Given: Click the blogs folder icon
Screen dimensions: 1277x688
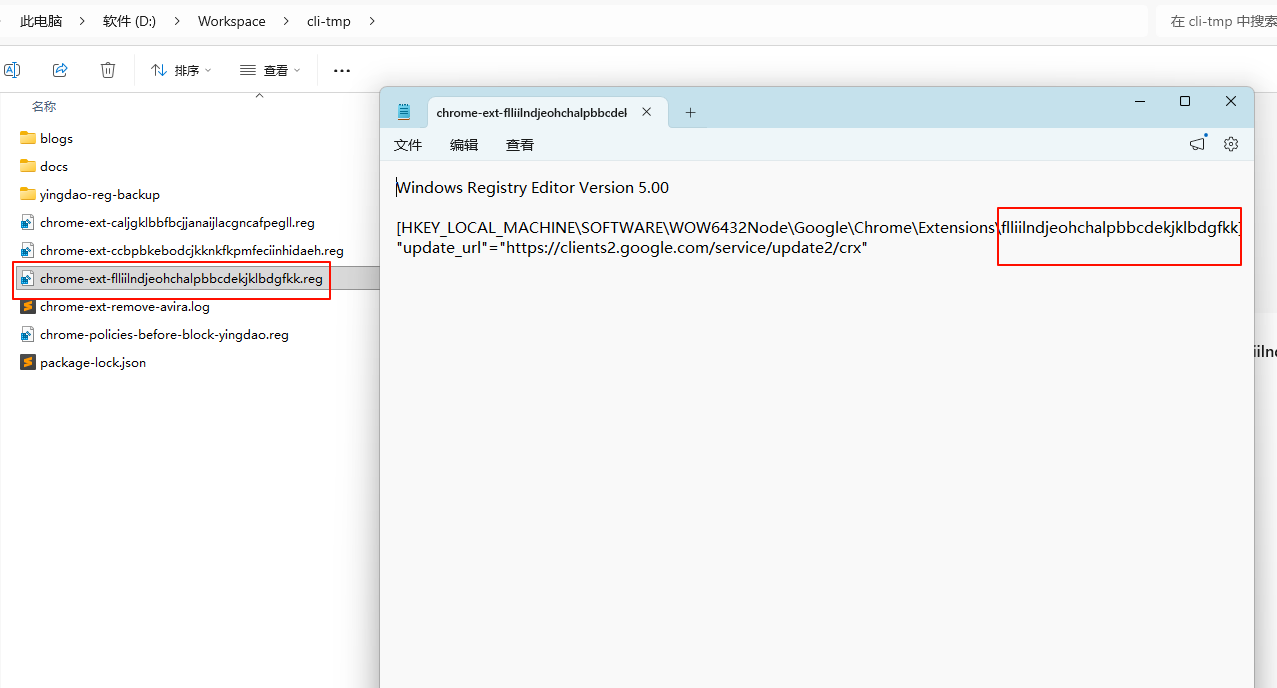Looking at the screenshot, I should click(28, 138).
